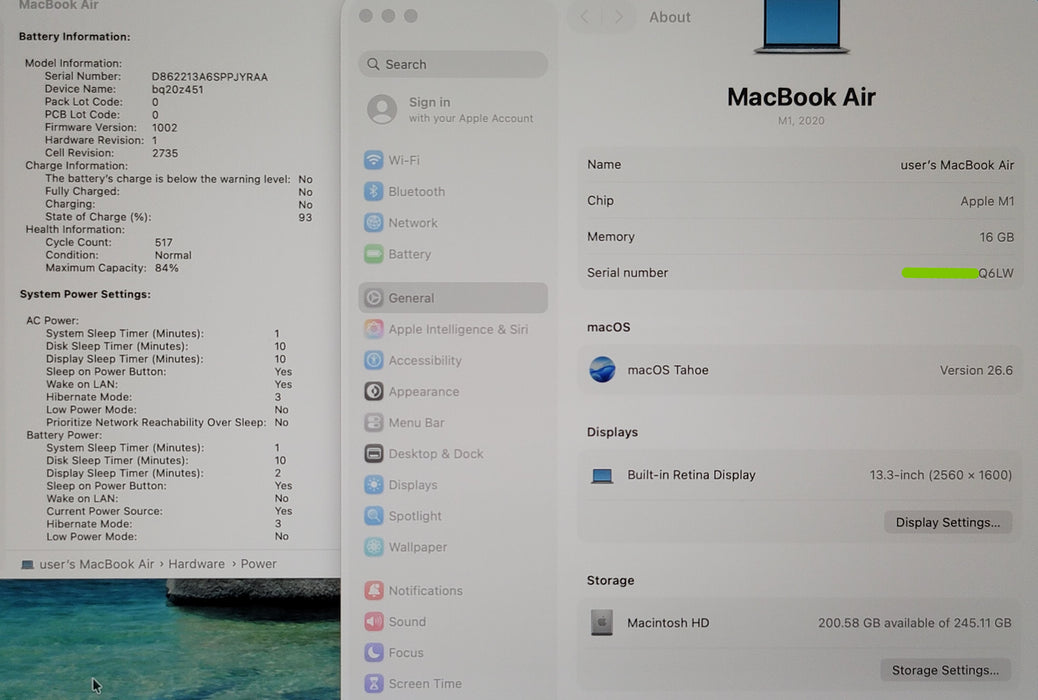Open Storage Settings button
The height and width of the screenshot is (700, 1038).
point(945,670)
